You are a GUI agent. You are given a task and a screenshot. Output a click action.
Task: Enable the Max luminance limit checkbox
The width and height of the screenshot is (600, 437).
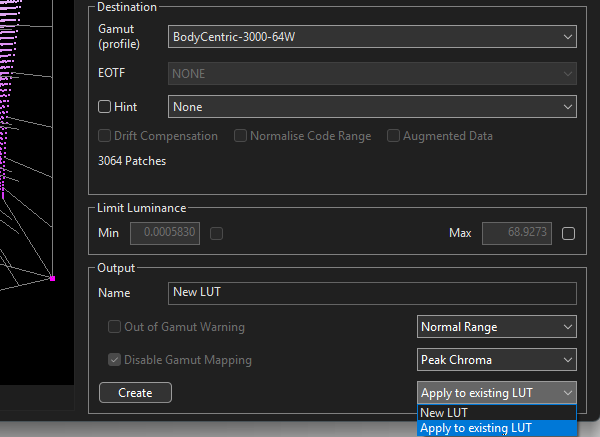coord(568,233)
